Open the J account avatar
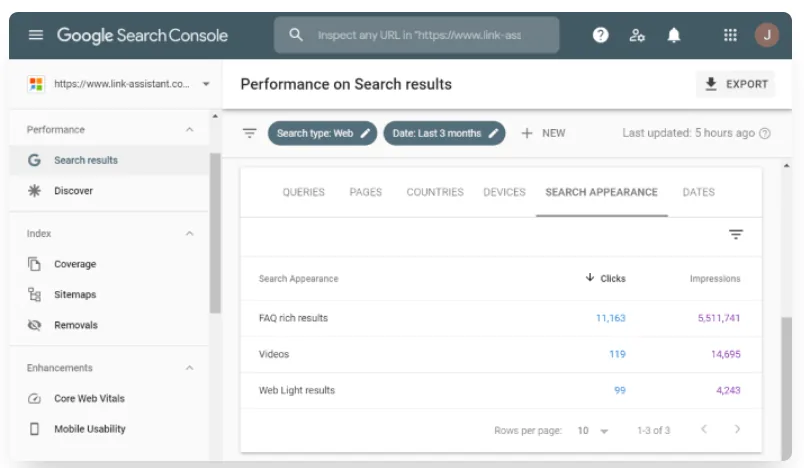 (767, 35)
